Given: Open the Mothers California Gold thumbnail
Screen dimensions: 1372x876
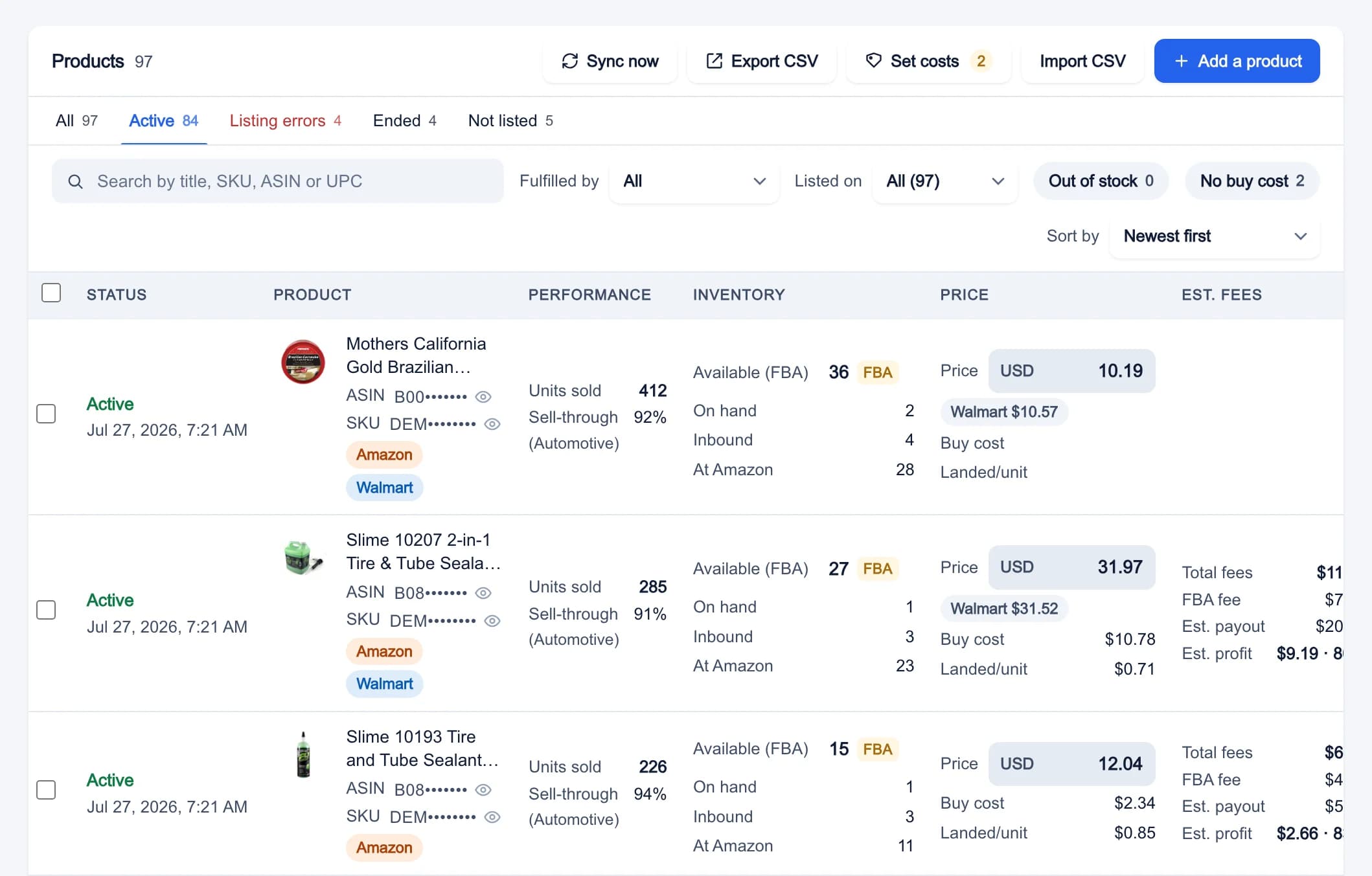Looking at the screenshot, I should pos(303,362).
